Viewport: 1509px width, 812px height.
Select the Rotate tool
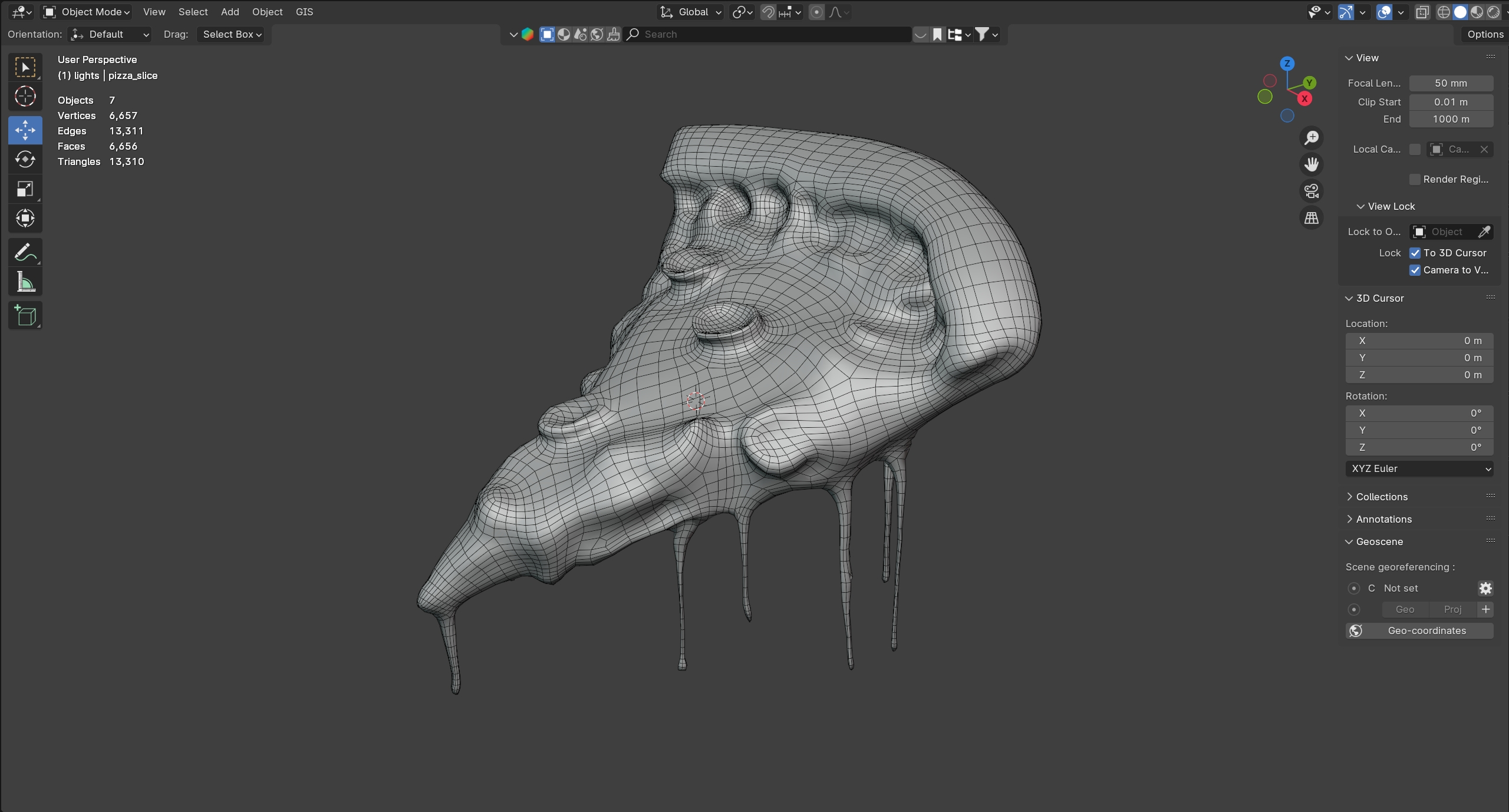(25, 160)
